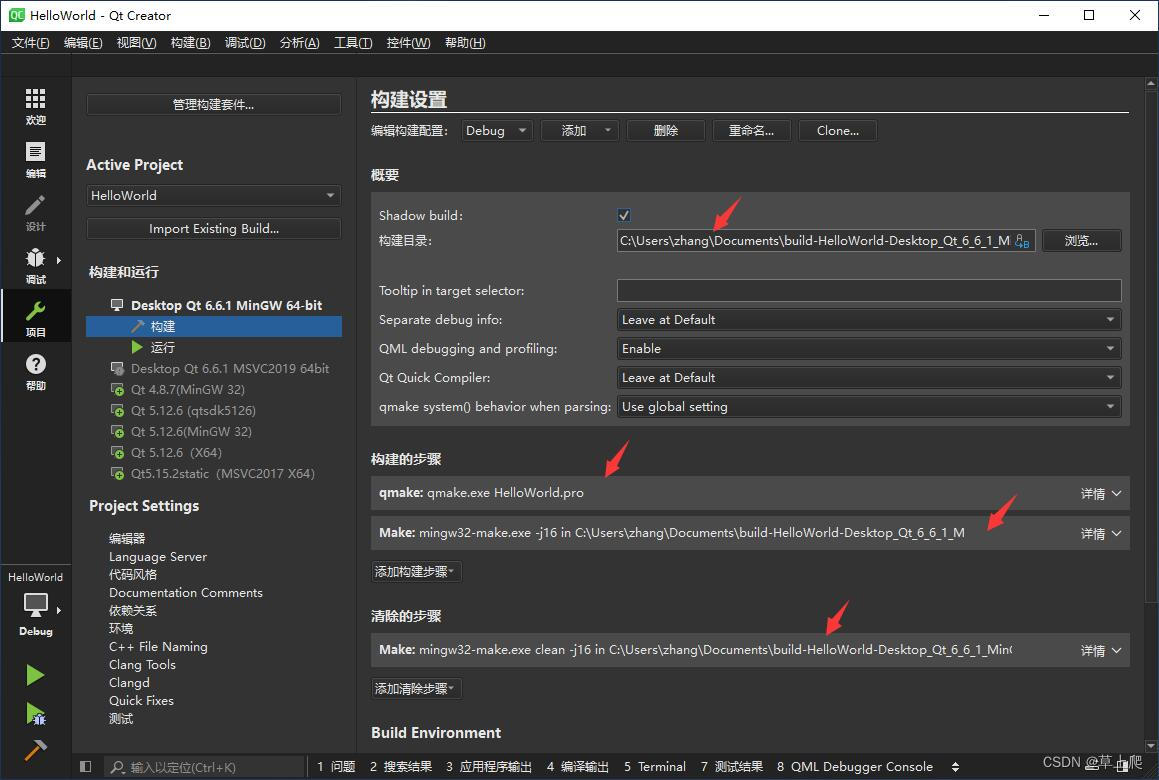Image resolution: width=1159 pixels, height=780 pixels.
Task: Start debugging with the bug play button
Action: point(35,713)
